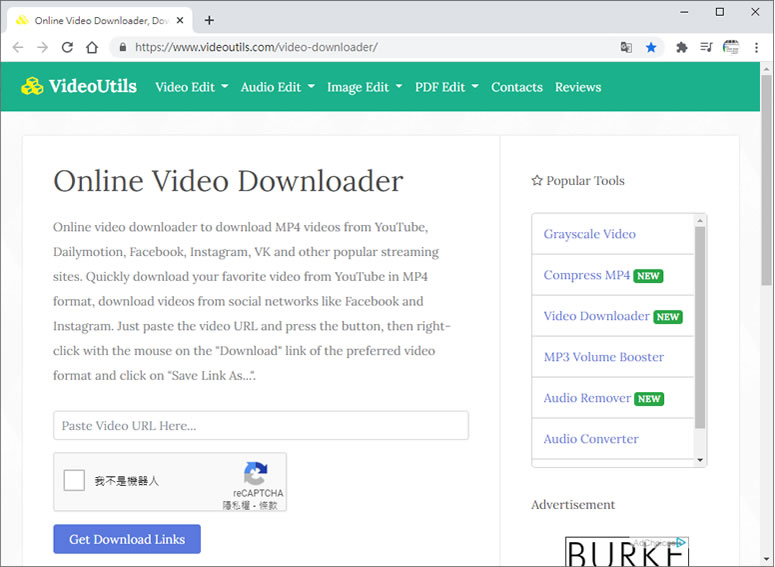Click the browser forward arrow
Viewport: 775px width, 567px height.
pos(43,47)
